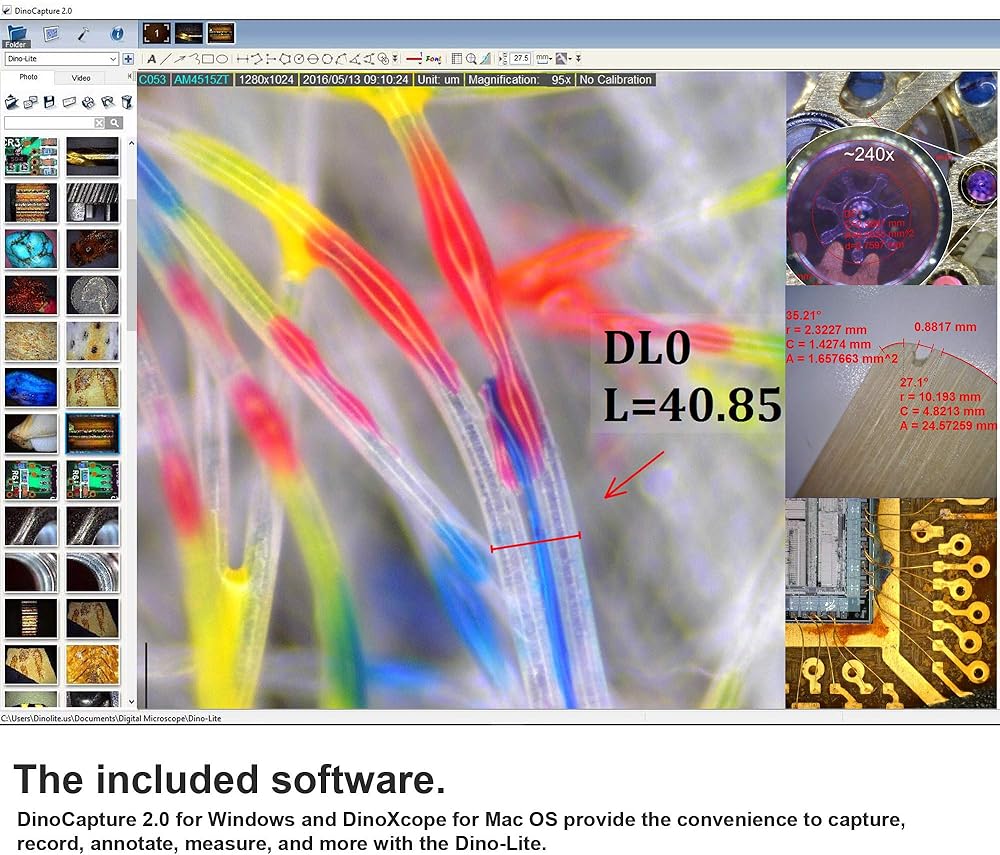
Task: Switch to the Photo tab
Action: click(x=29, y=77)
